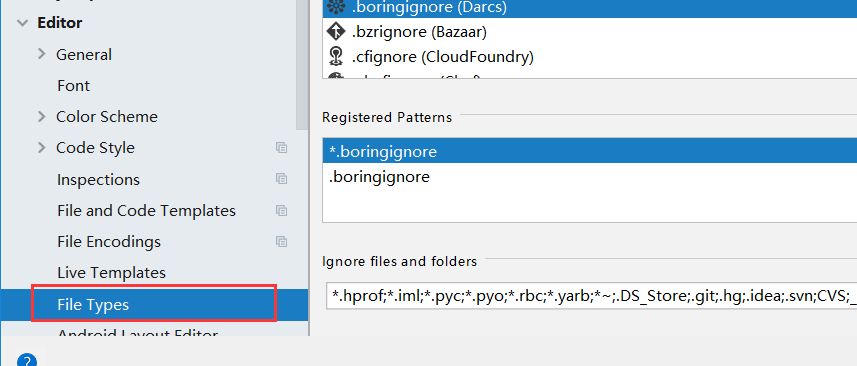Select the .bzrignore (Bazaar) file type
Screen dimensions: 857x366
tap(590, 32)
